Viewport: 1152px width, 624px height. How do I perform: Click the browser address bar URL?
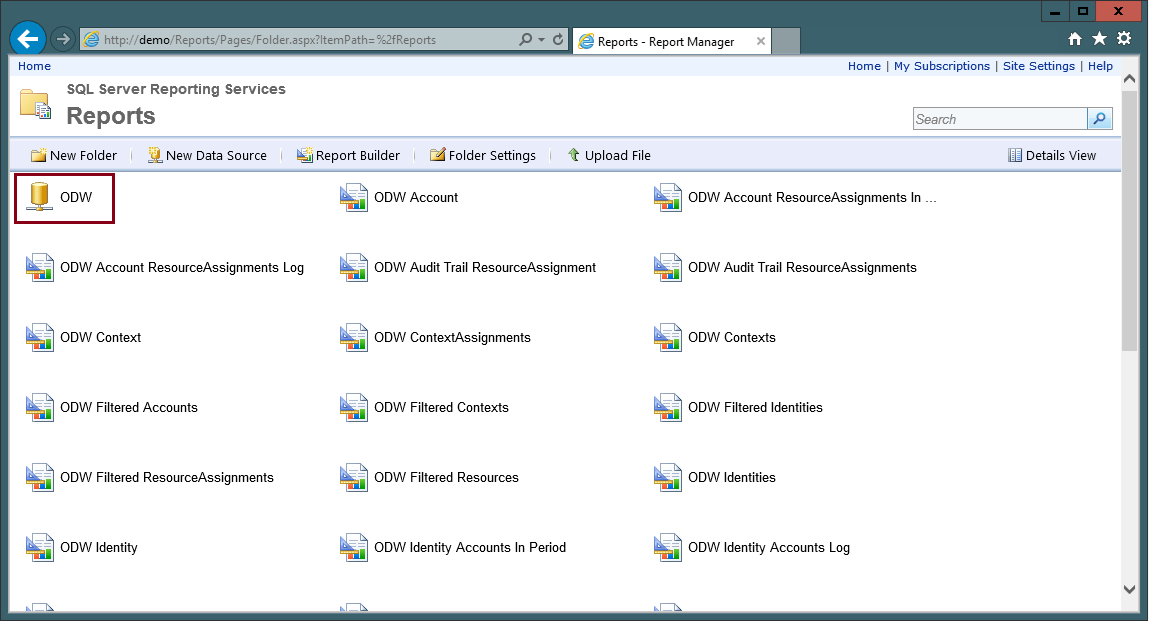tap(270, 40)
